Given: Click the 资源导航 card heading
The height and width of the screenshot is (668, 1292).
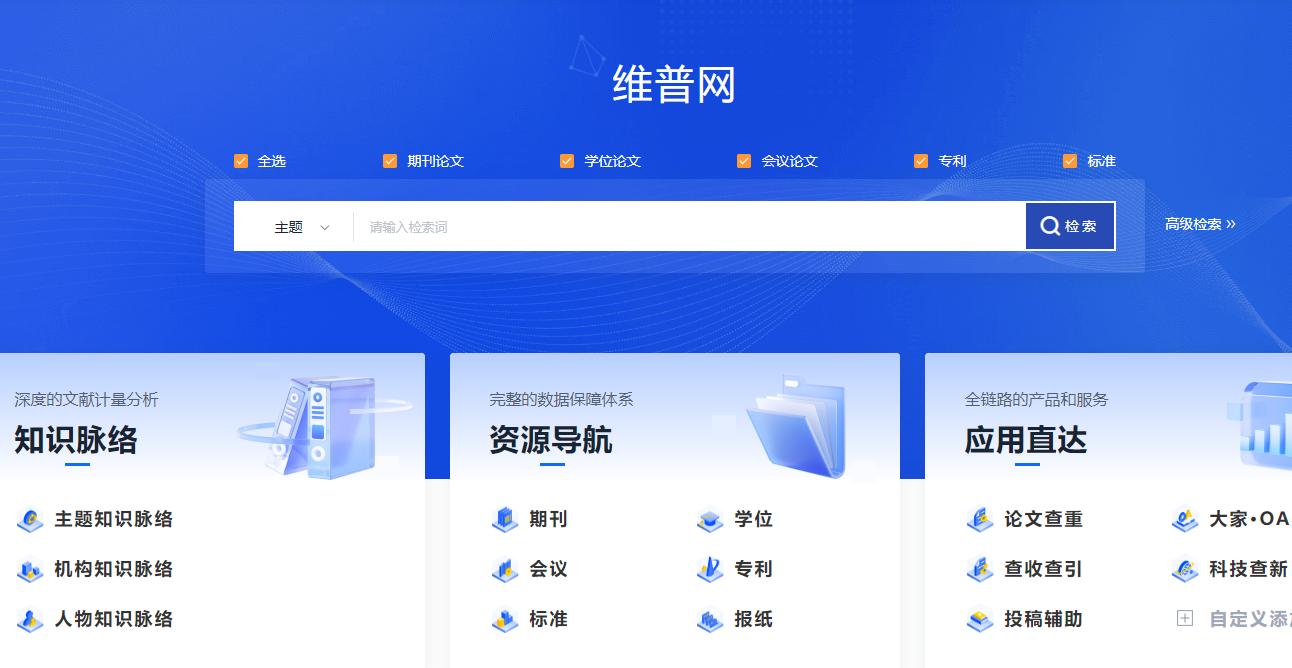Looking at the screenshot, I should pyautogui.click(x=551, y=440).
